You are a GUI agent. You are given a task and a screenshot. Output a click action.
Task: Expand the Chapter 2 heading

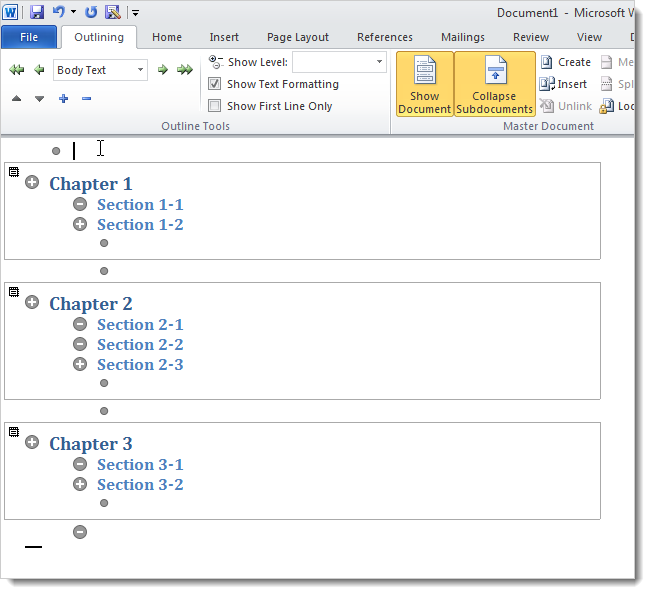32,302
